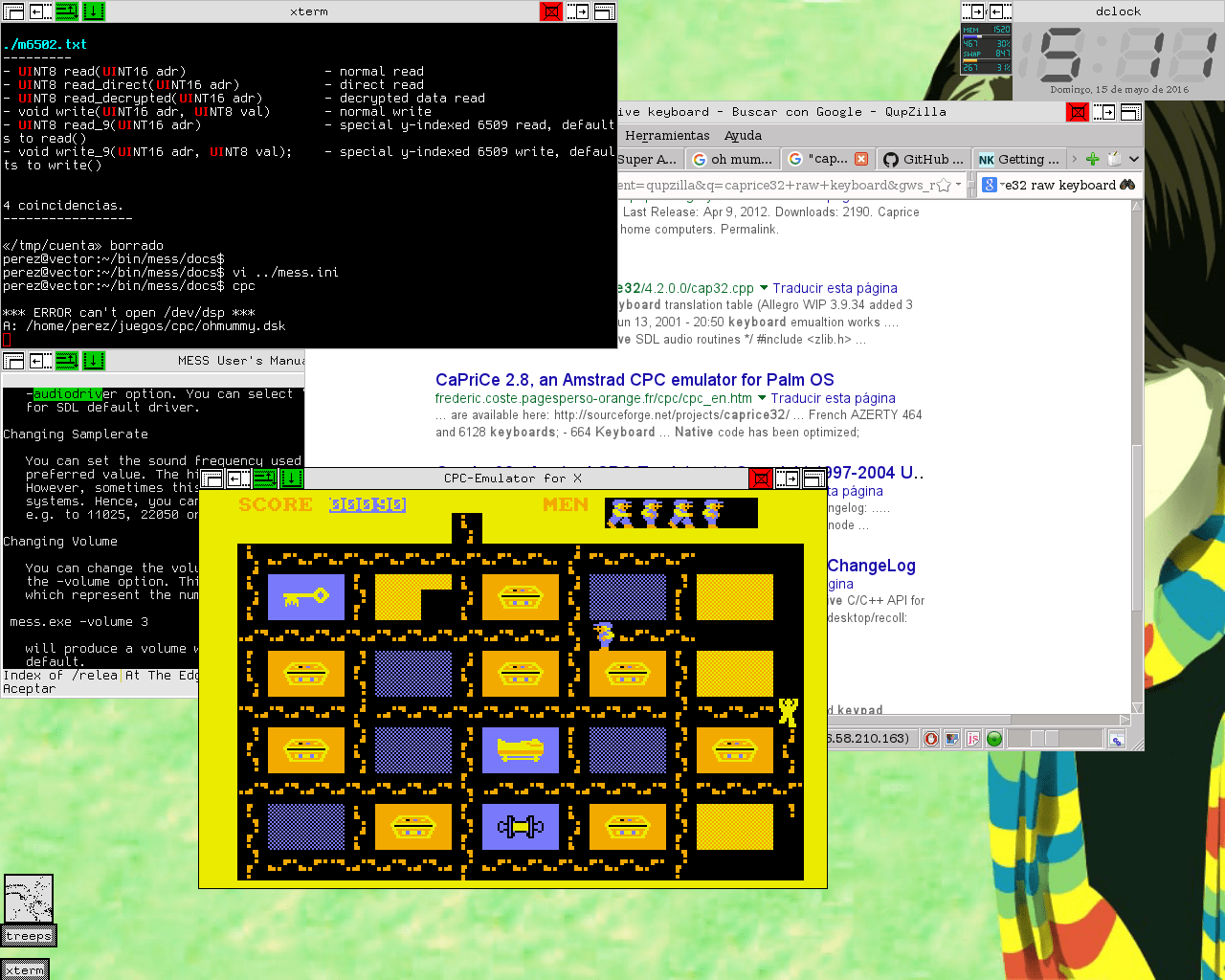The width and height of the screenshot is (1225, 980).
Task: Click the 'Changing Samplerate' heading
Action: 76,434
